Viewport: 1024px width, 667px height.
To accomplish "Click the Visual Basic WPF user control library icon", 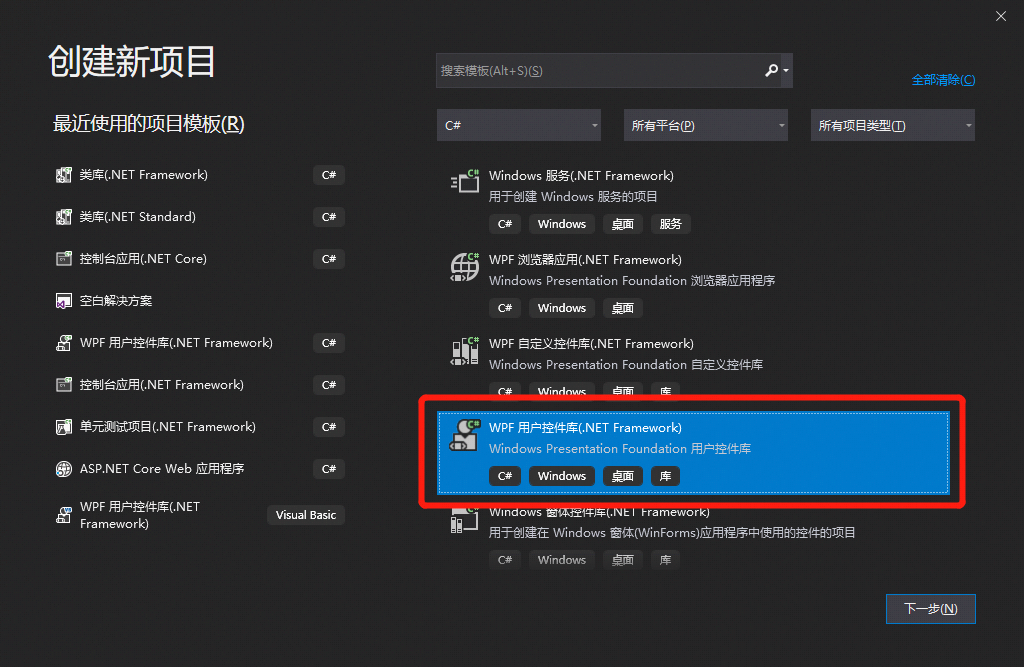I will (63, 515).
